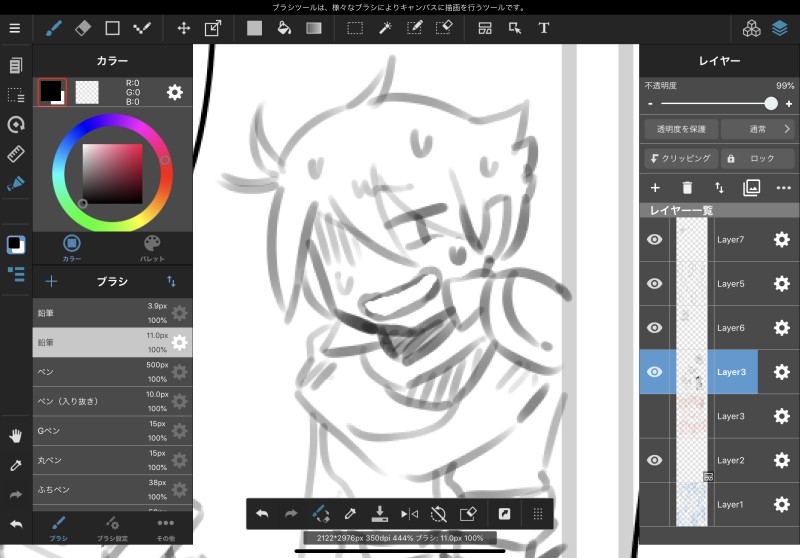Decrease opacity with minus button
800x558 pixels.
(x=650, y=104)
